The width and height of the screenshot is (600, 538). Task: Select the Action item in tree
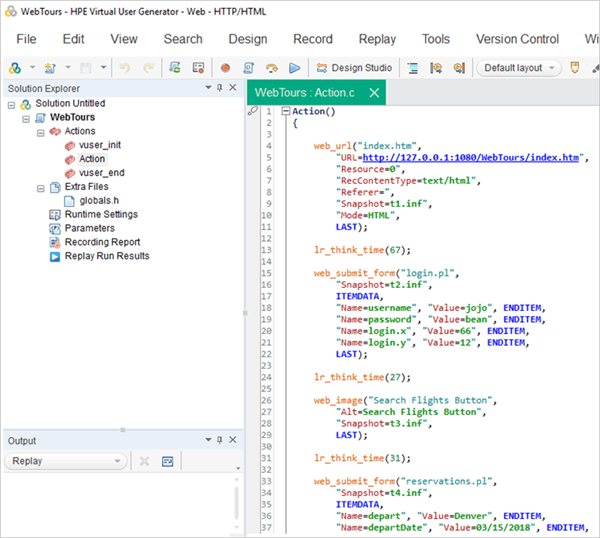pos(92,159)
